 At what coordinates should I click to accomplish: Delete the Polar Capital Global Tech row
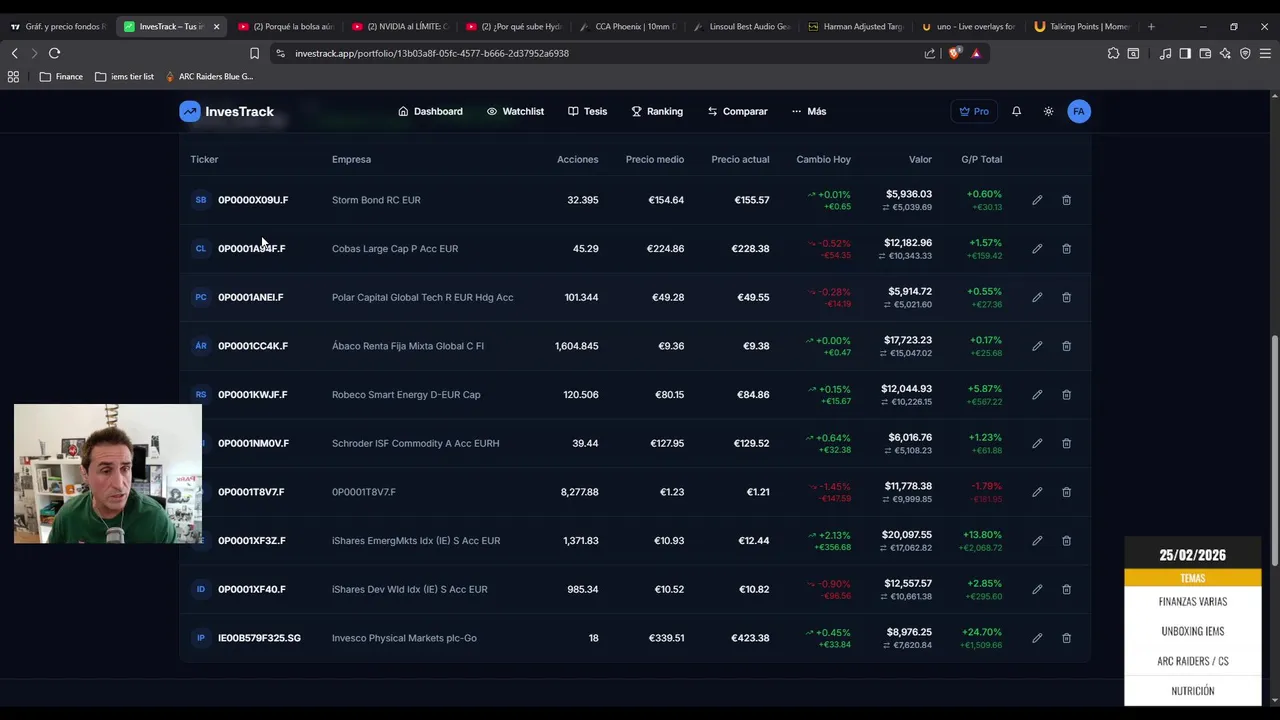click(x=1066, y=297)
